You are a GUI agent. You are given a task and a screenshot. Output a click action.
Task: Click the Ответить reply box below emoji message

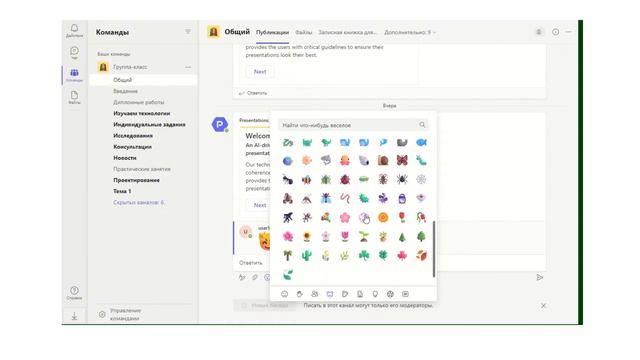coord(252,262)
